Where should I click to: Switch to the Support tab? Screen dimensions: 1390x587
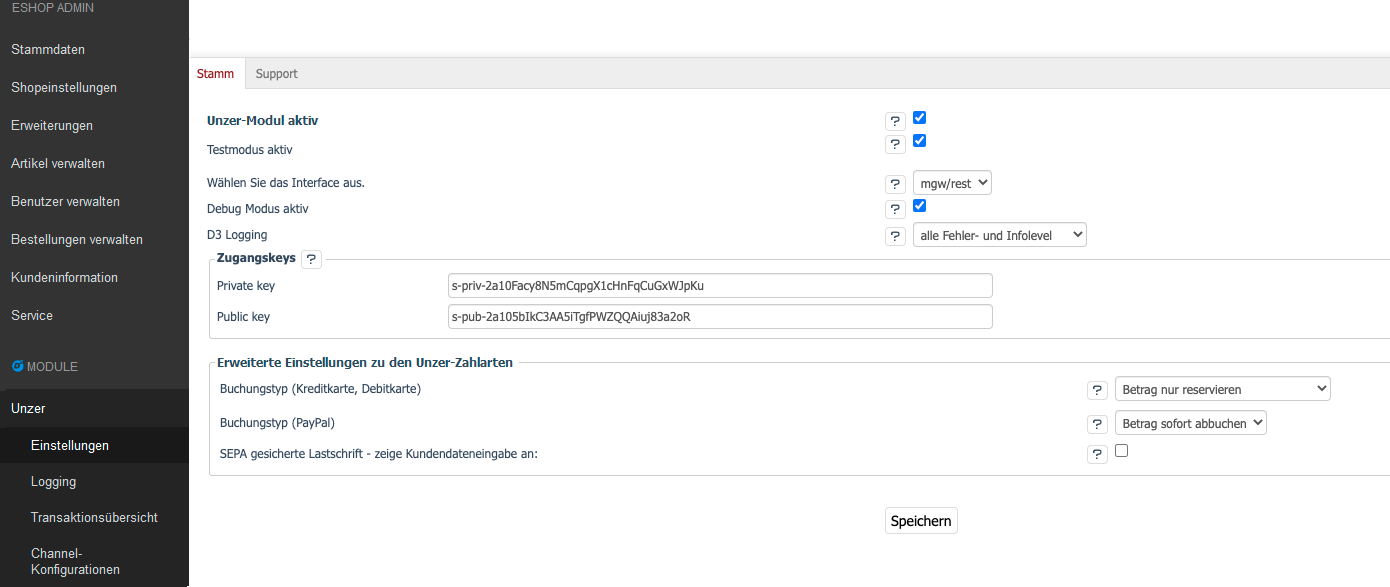coord(276,73)
